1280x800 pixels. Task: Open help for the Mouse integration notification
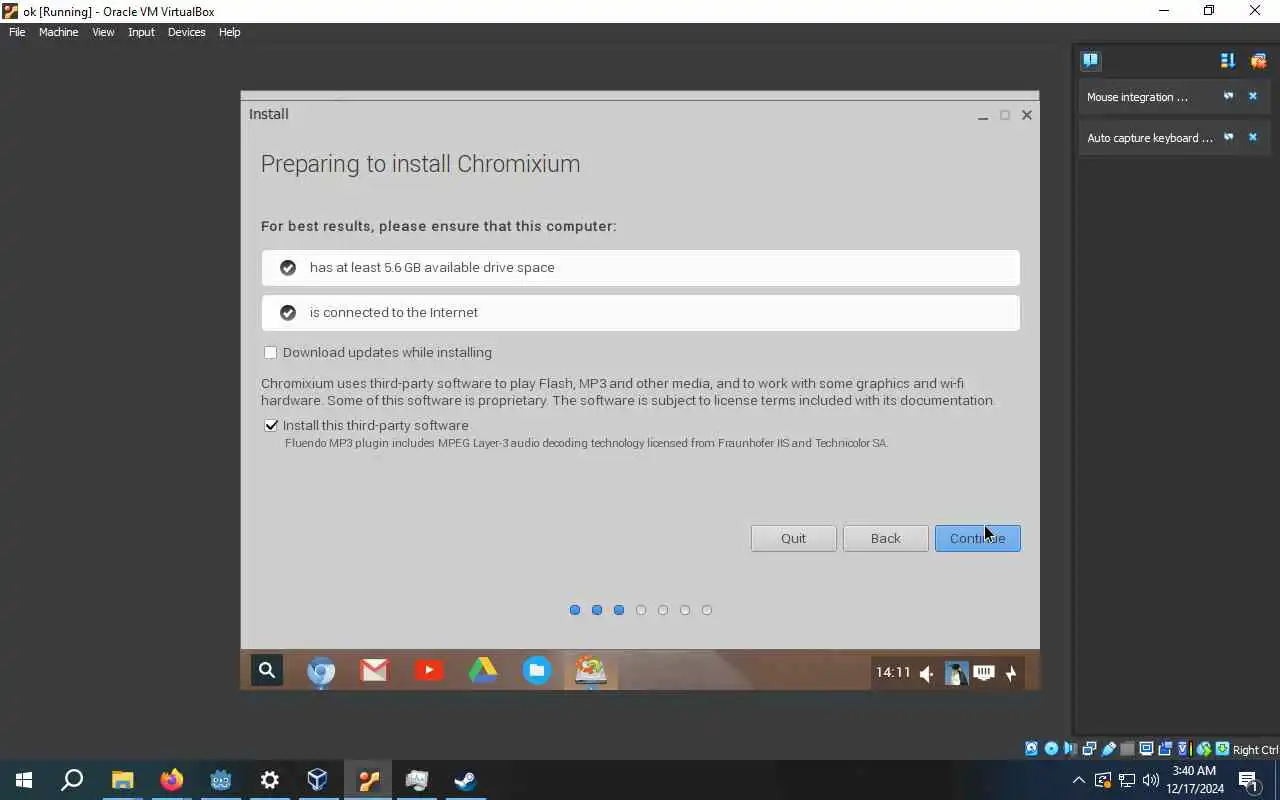[1228, 97]
